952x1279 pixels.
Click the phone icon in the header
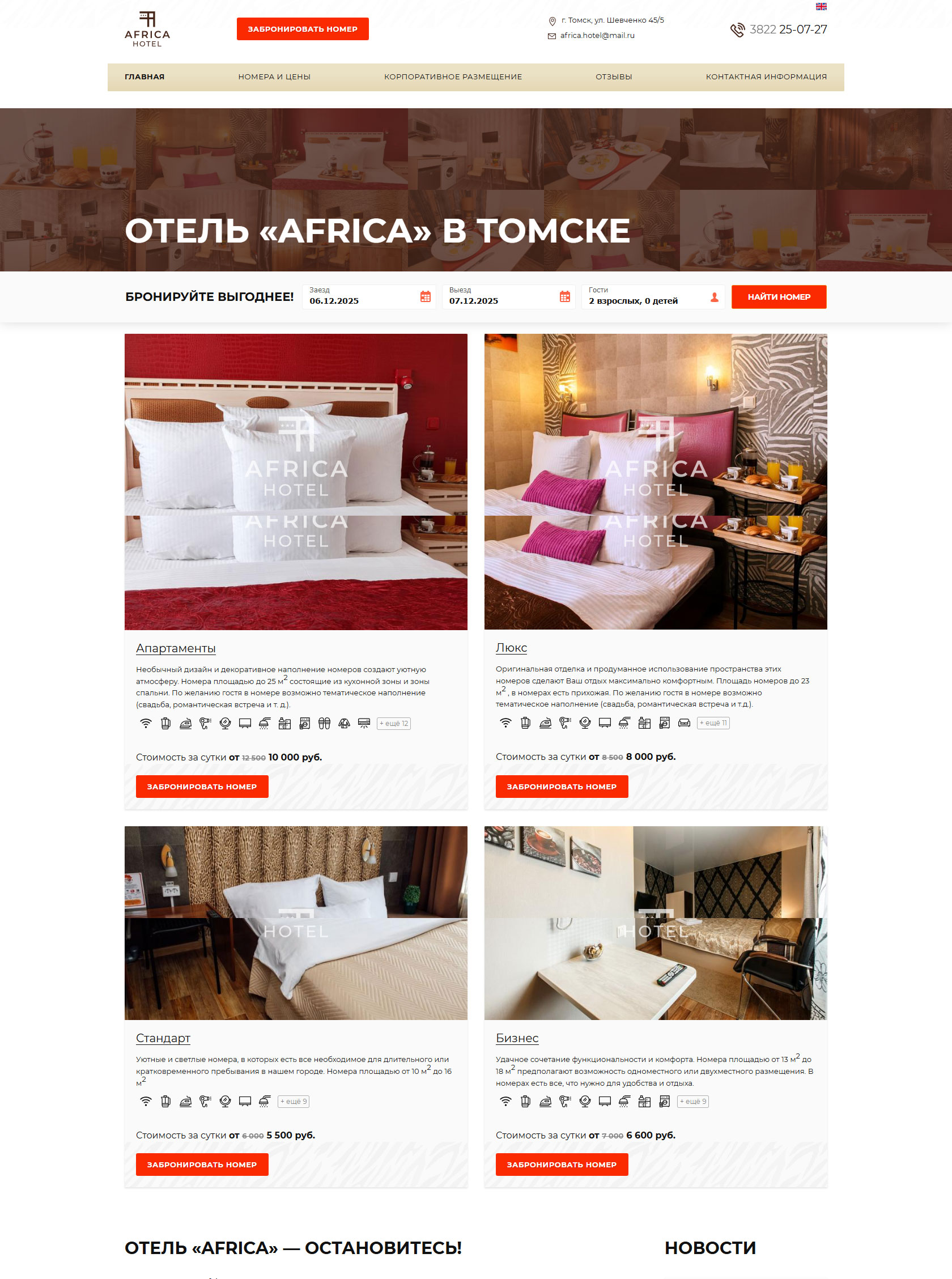tap(737, 30)
